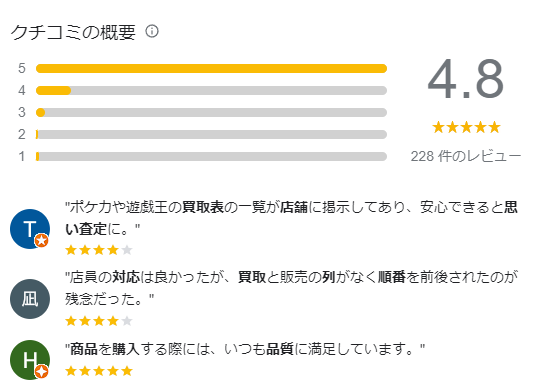Click the 4.8 overall rating score
This screenshot has height=388, width=544.
466,79
